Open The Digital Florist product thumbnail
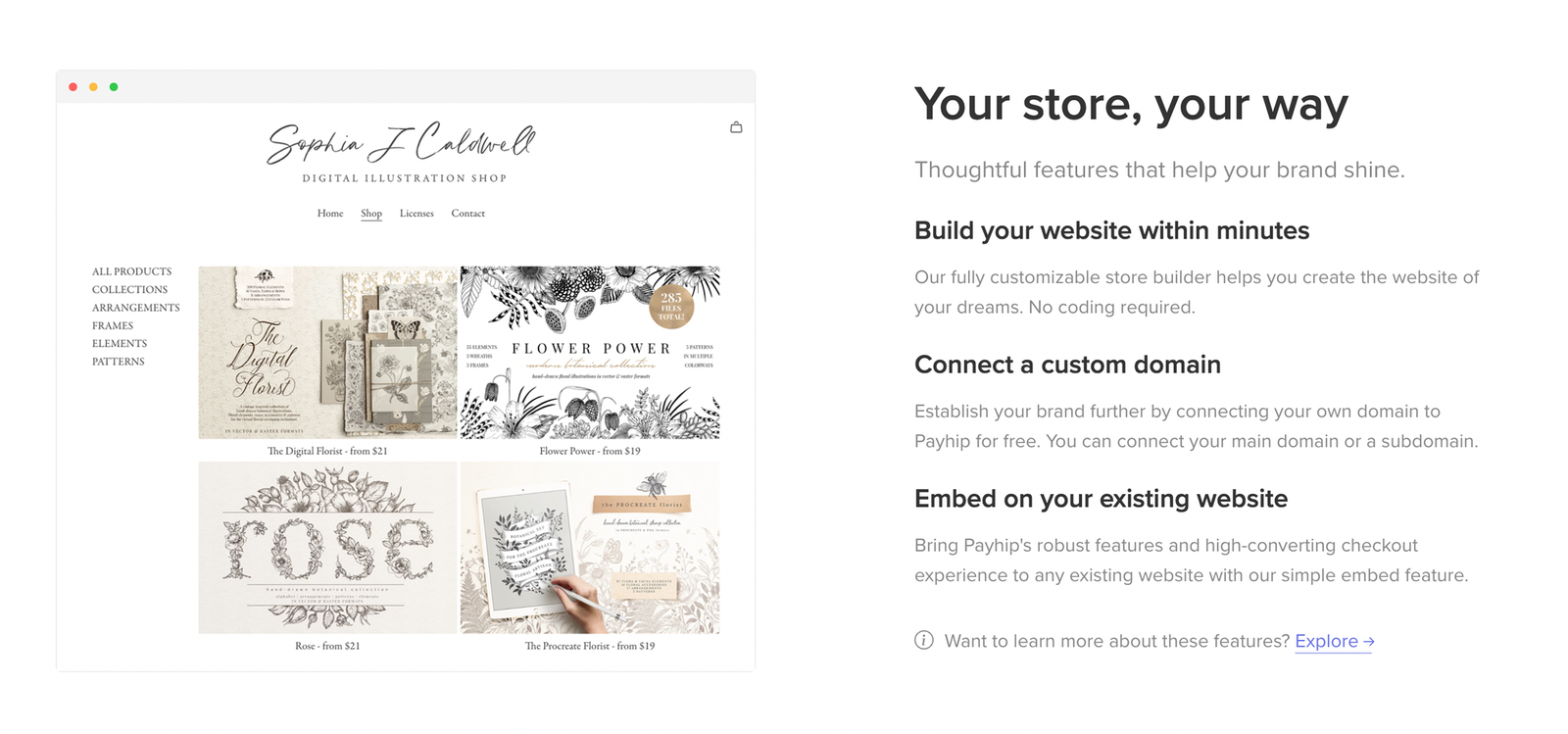Viewport: 1568px width, 734px height. pos(326,351)
